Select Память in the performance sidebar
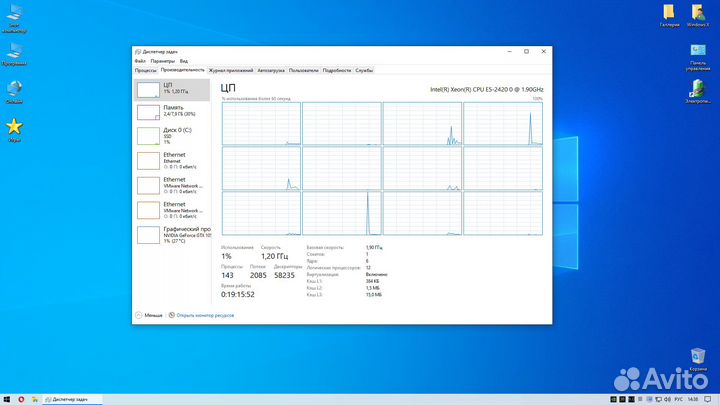This screenshot has height=405, width=720. 172,109
